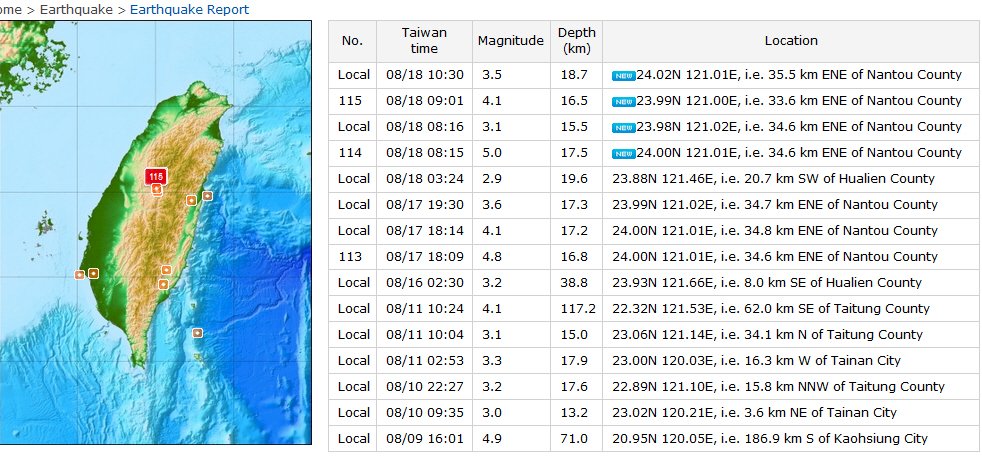Click depth value '71.0'
Screen dimensions: 982x460
coord(574,439)
